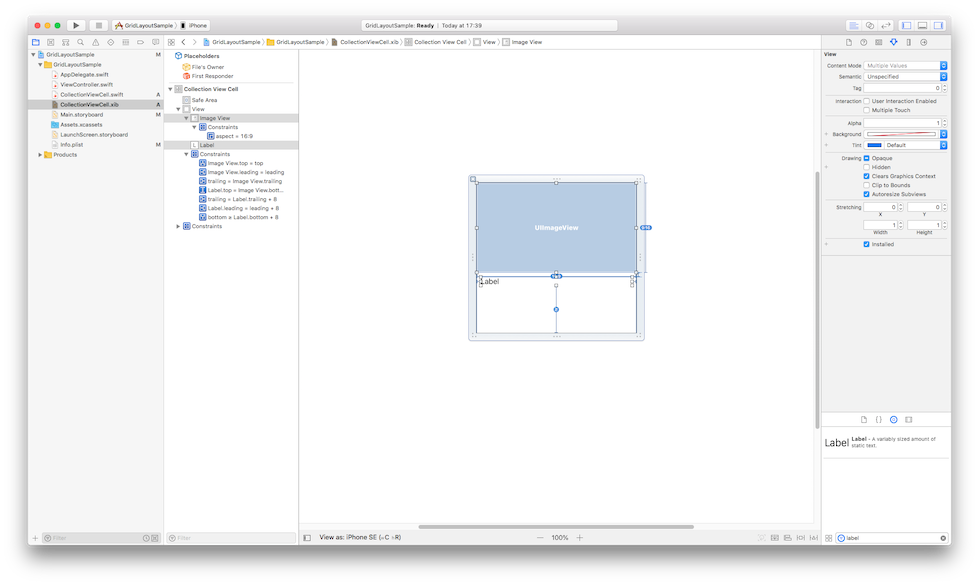Open the Size inspector
The image size is (979, 585).
[908, 42]
